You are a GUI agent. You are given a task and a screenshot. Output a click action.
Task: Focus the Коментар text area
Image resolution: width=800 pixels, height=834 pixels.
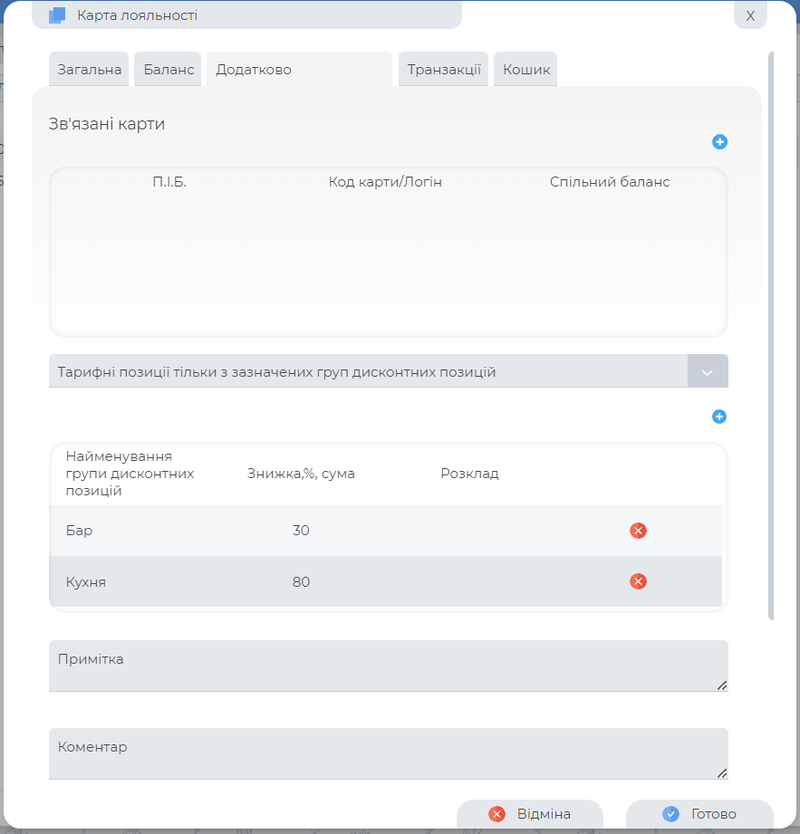[388, 753]
